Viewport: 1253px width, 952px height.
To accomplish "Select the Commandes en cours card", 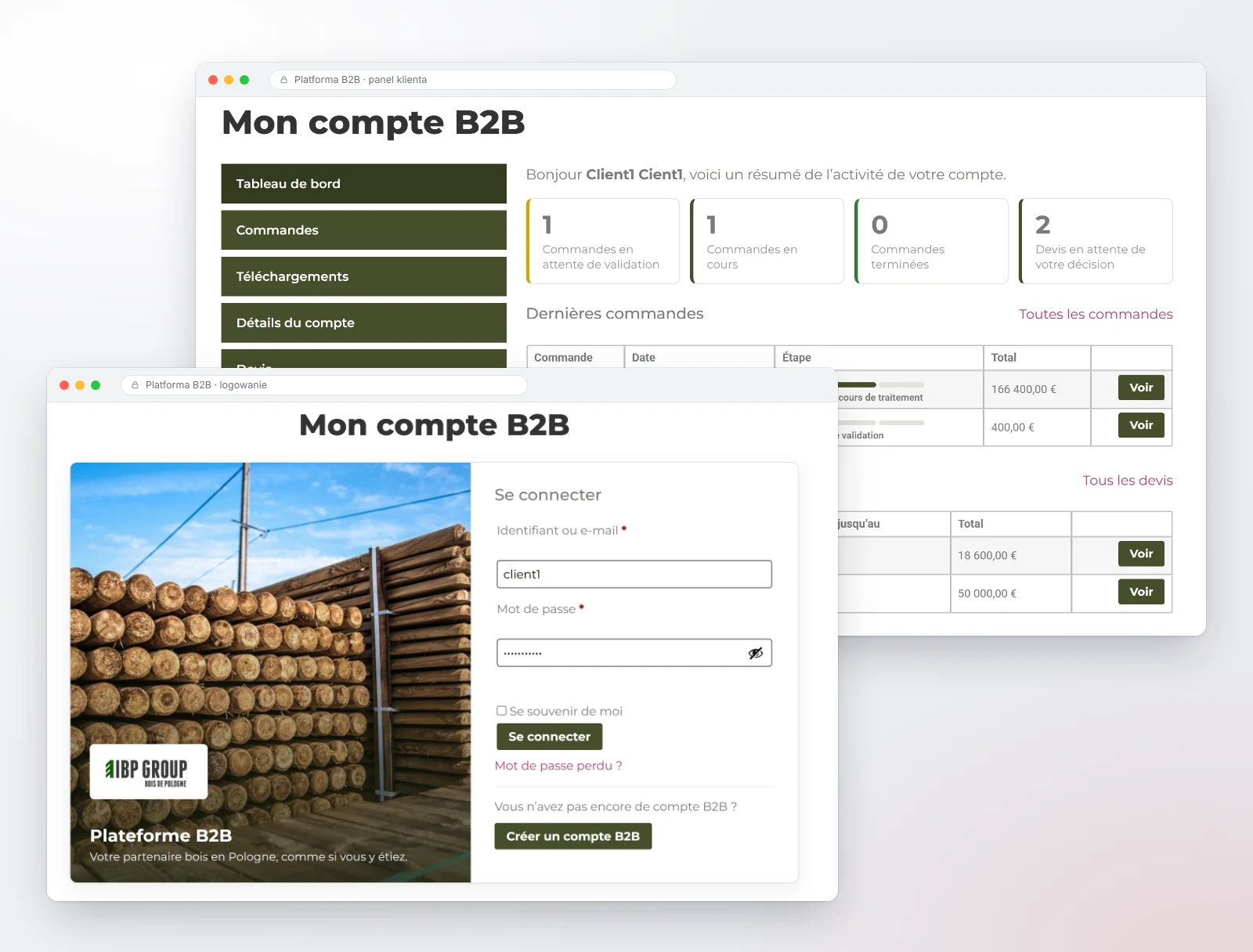I will coord(767,241).
